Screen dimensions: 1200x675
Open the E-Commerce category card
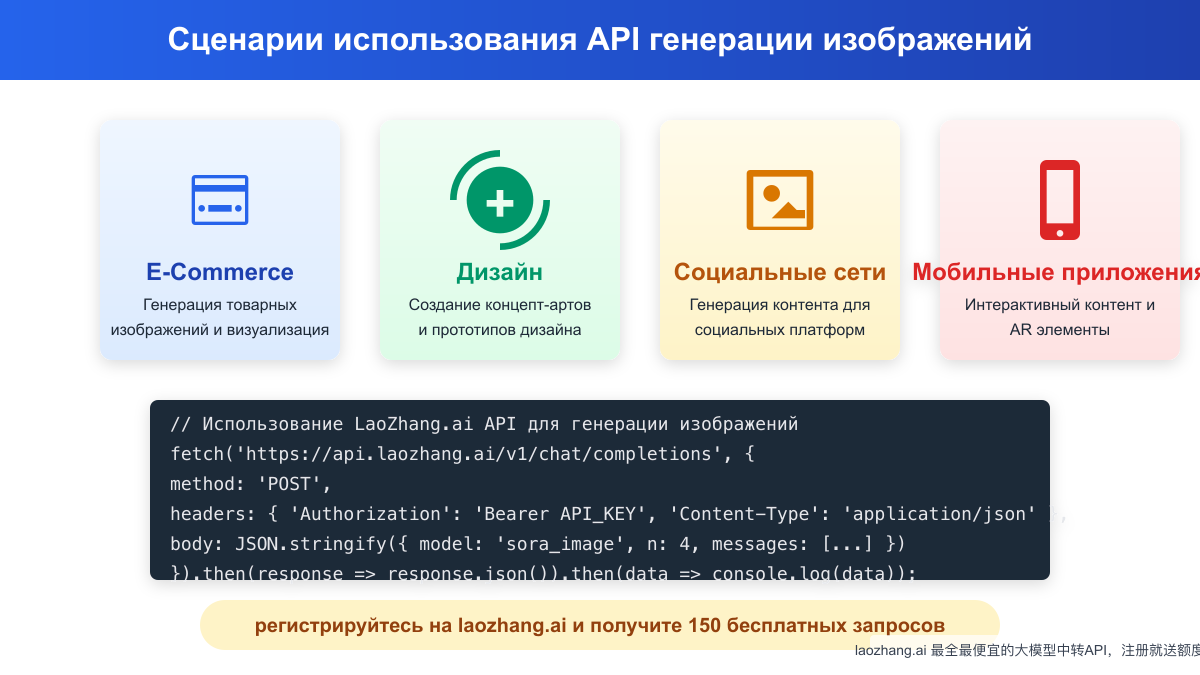220,240
